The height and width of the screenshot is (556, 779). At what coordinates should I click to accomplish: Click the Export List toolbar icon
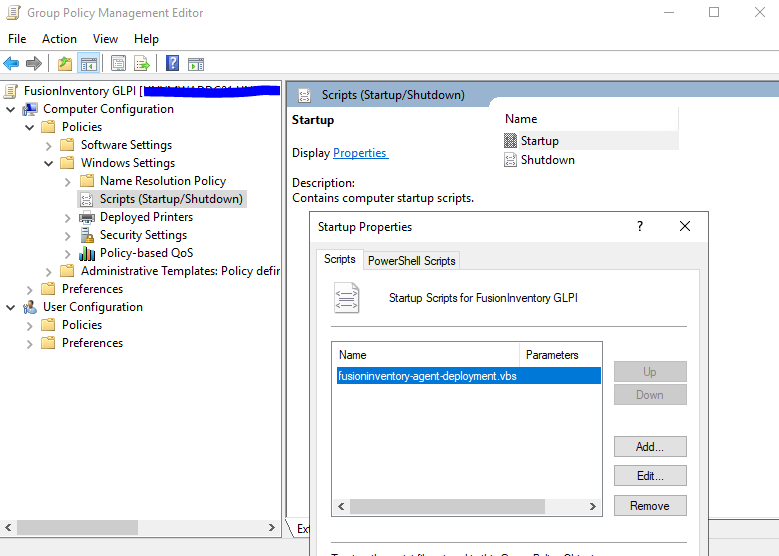coord(142,64)
